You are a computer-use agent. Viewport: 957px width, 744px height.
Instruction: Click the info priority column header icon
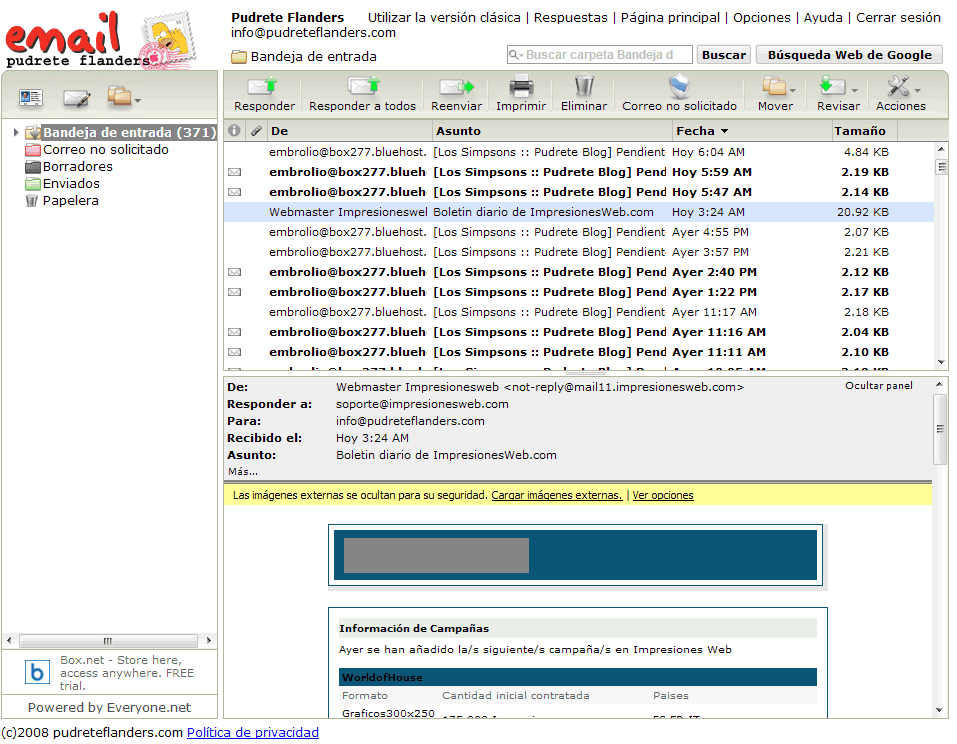click(x=234, y=130)
